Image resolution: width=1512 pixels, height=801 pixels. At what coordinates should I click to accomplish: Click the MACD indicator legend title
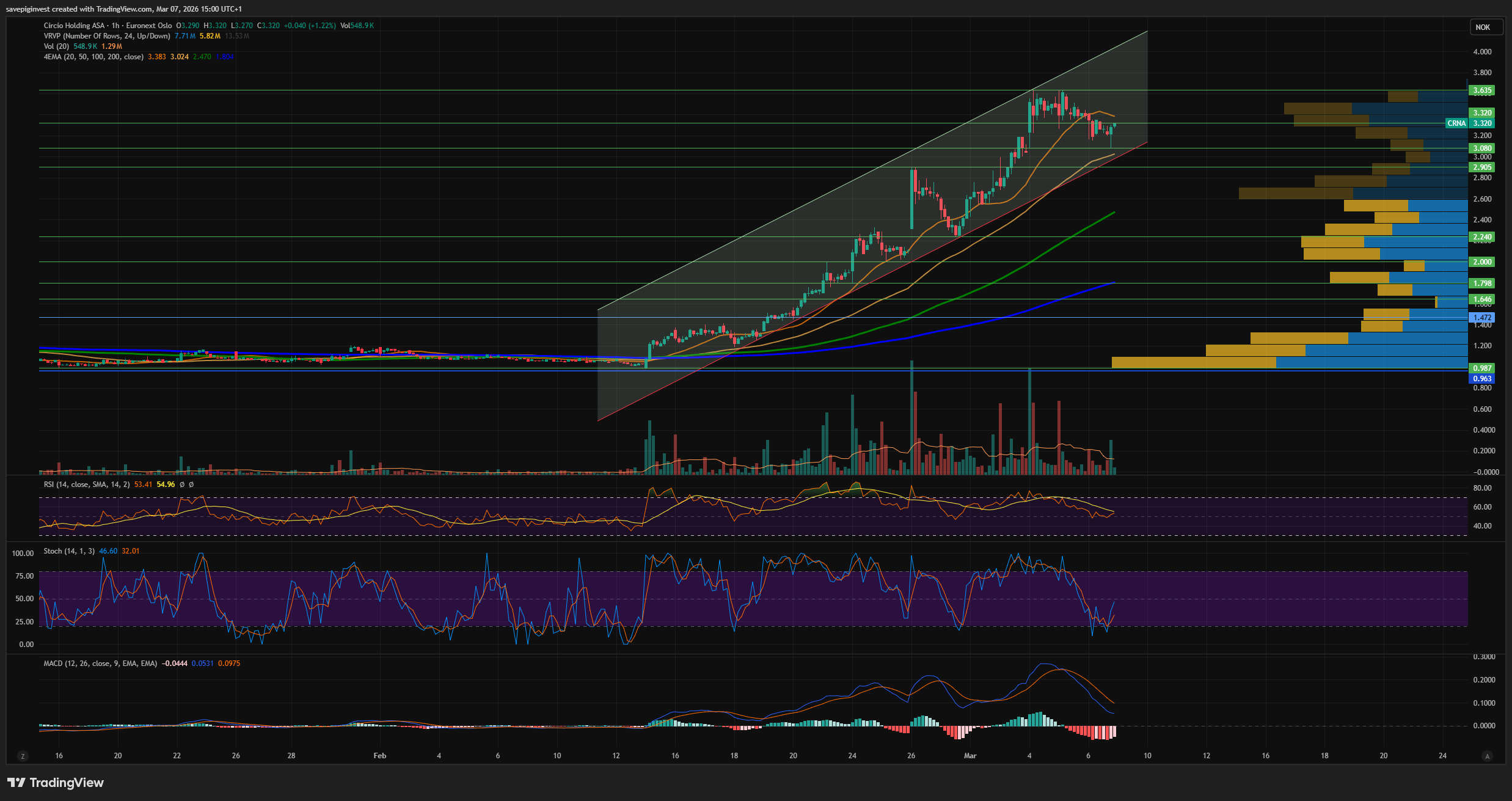click(100, 664)
